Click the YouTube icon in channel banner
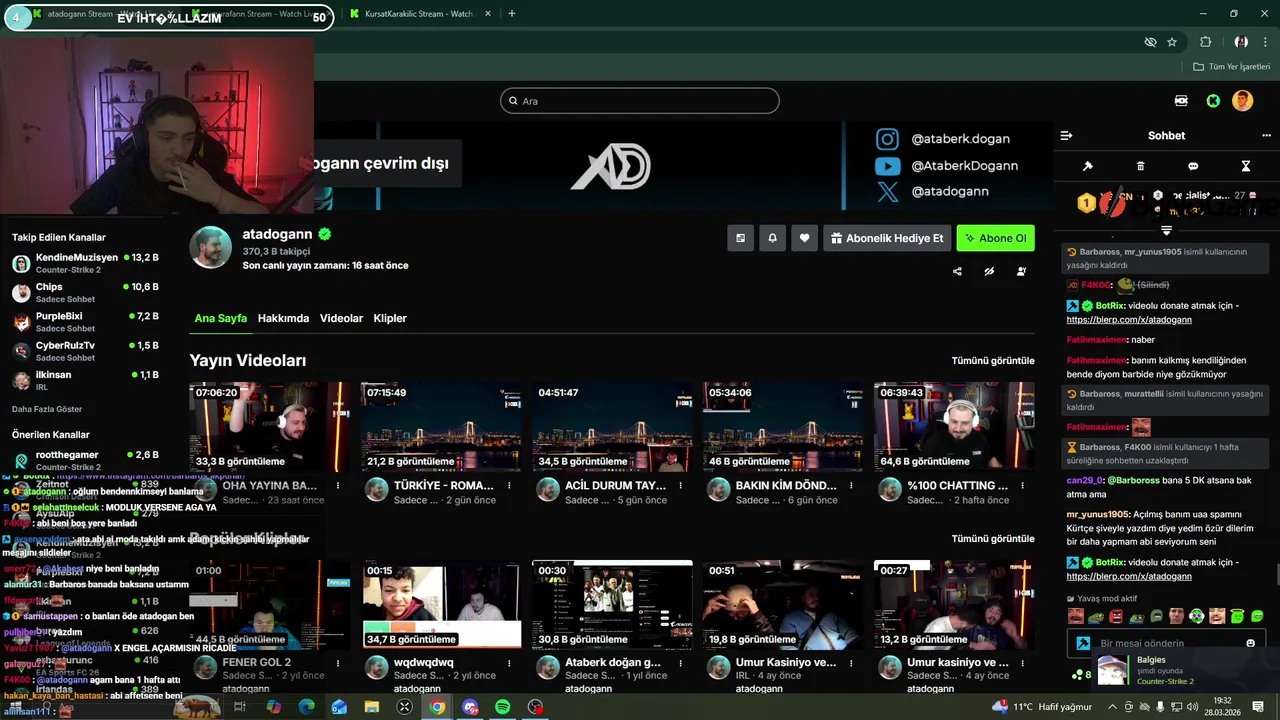Viewport: 1280px width, 720px height. point(887,166)
